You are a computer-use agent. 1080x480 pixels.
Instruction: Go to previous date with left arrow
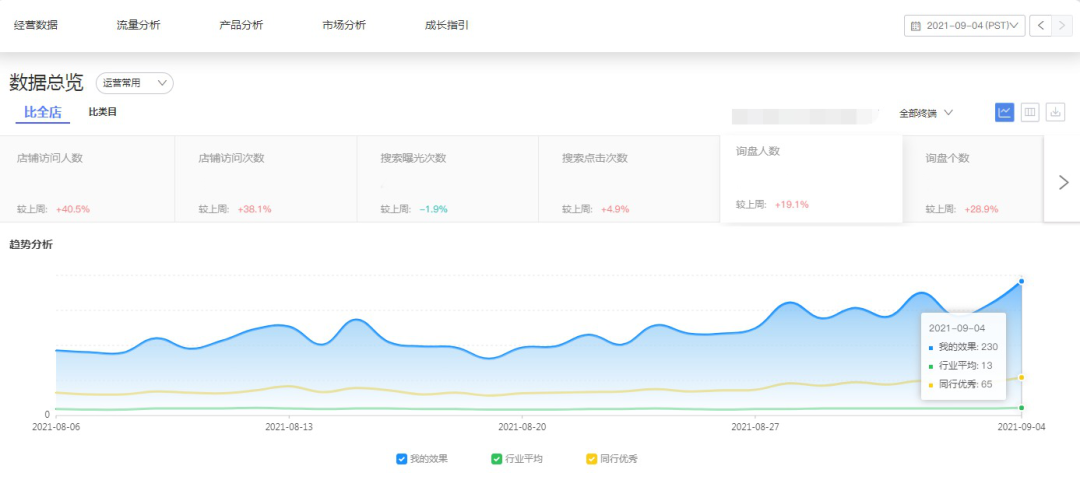pyautogui.click(x=1040, y=26)
